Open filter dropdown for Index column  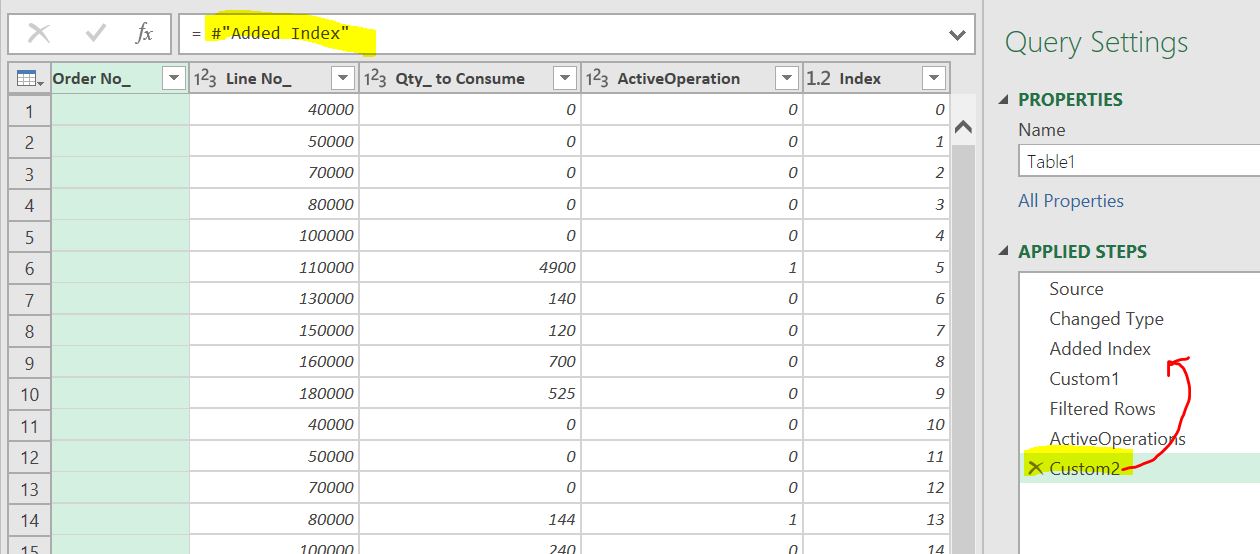pyautogui.click(x=934, y=78)
